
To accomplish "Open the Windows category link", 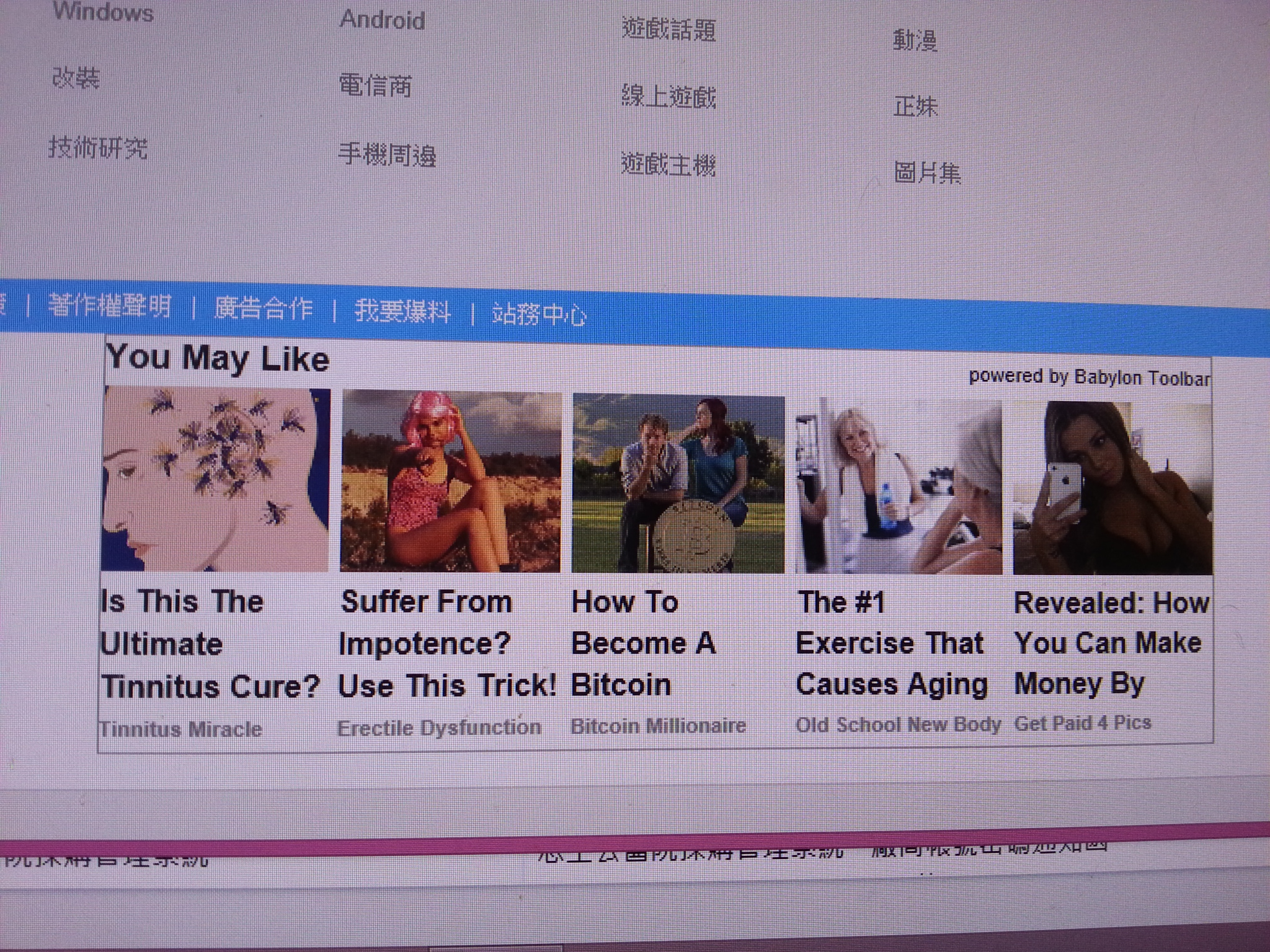I will [103, 11].
